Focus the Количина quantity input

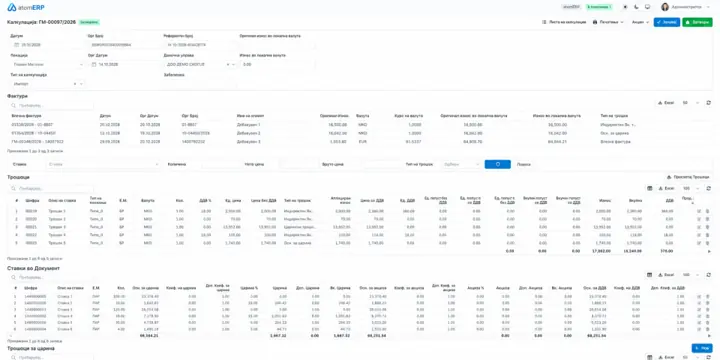click(221, 164)
